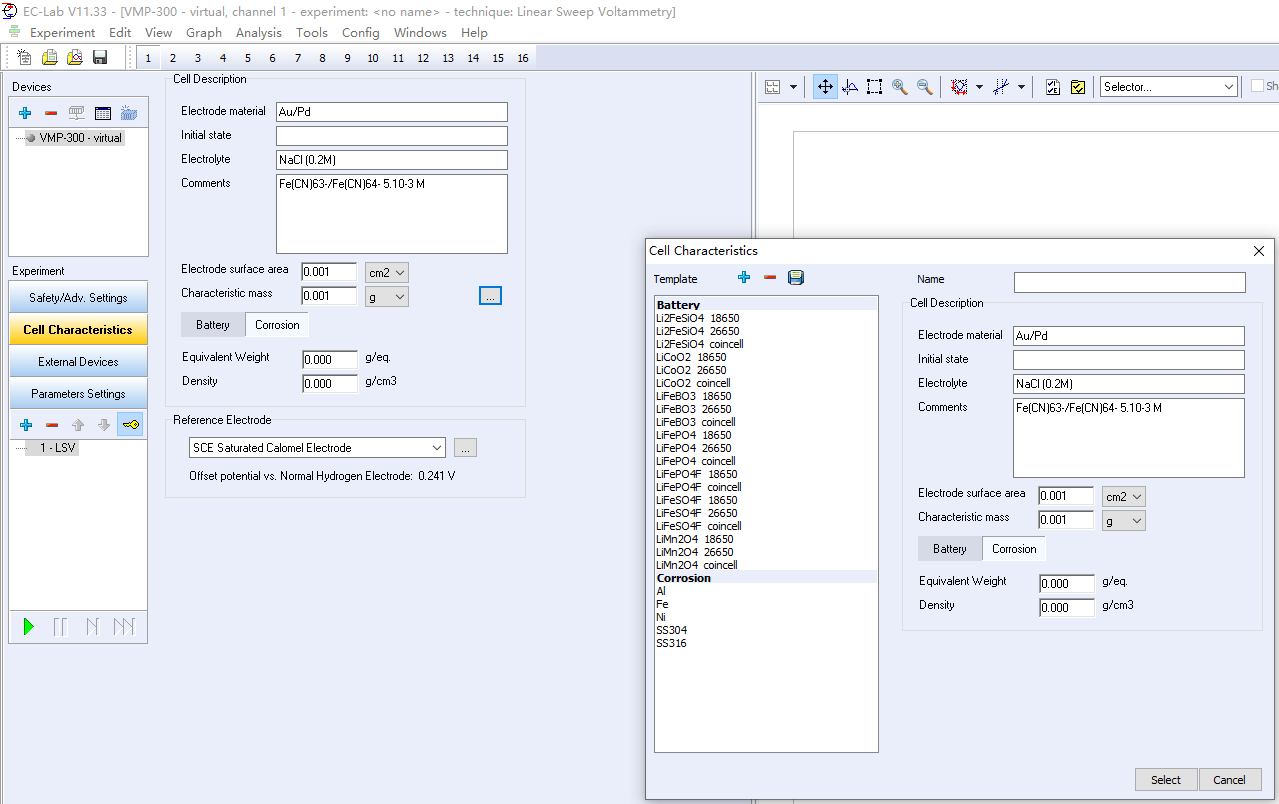Screen dimensions: 1279x804
Task: Open the Safety/Adv. Settings section
Action: [78, 298]
